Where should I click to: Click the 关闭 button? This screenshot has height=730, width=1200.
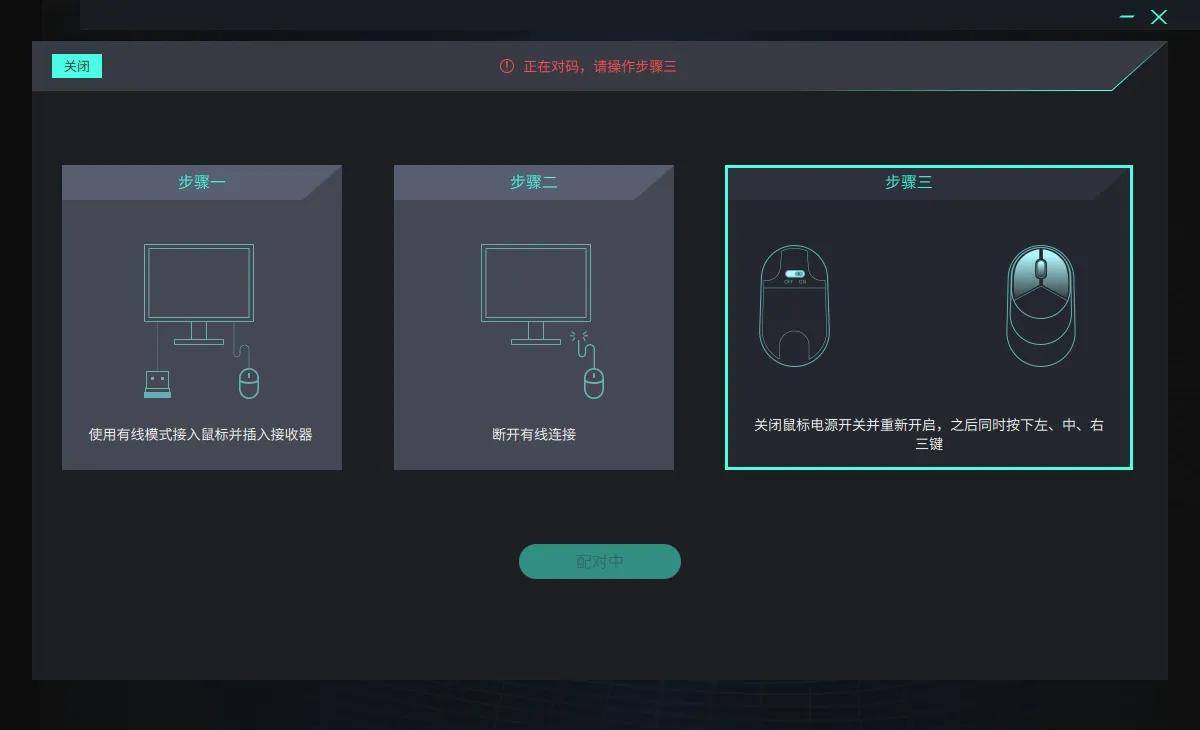77,66
